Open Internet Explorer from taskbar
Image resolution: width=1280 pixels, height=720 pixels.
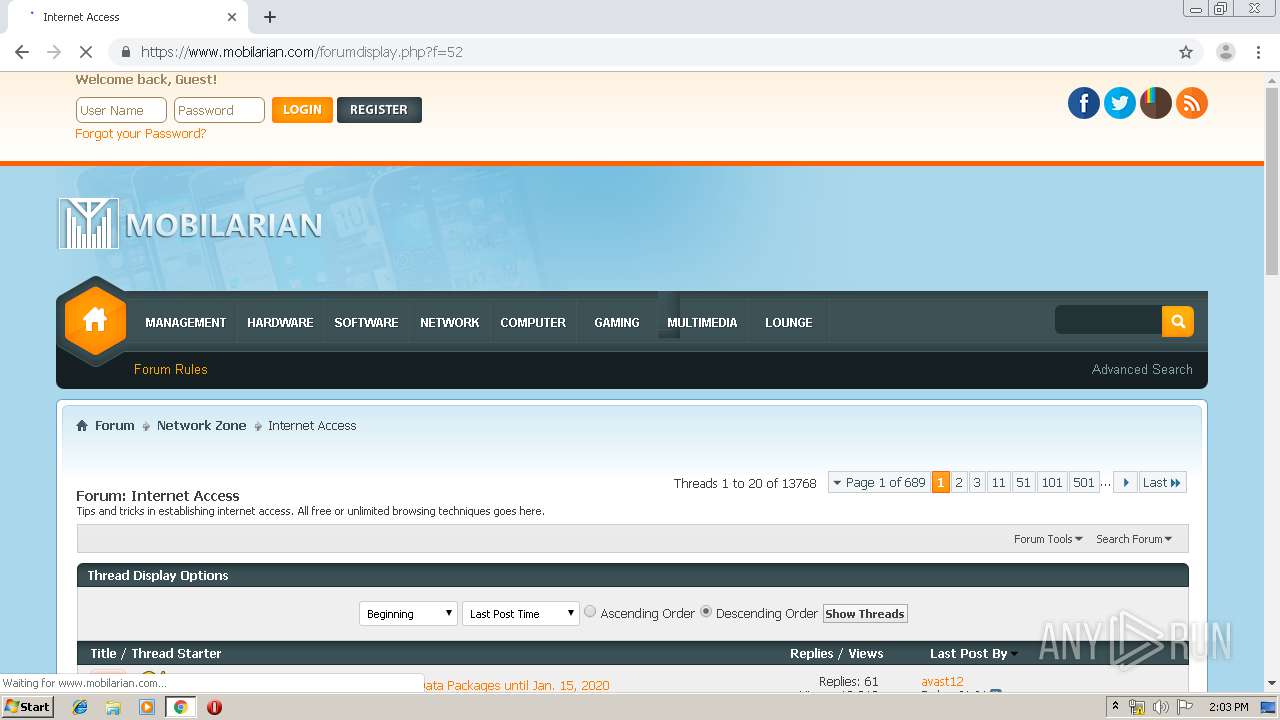(81, 707)
